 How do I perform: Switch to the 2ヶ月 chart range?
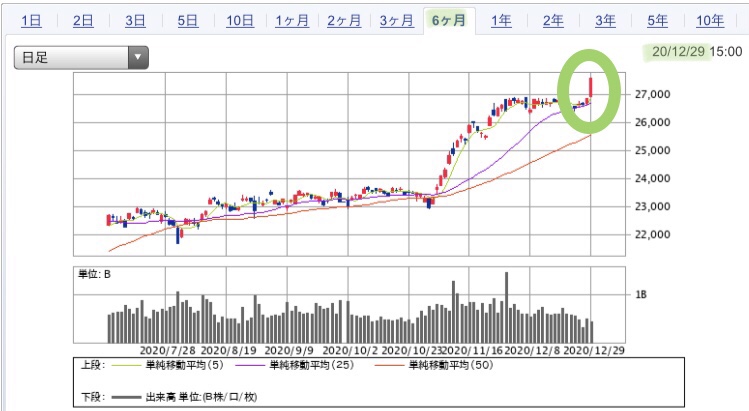344,21
